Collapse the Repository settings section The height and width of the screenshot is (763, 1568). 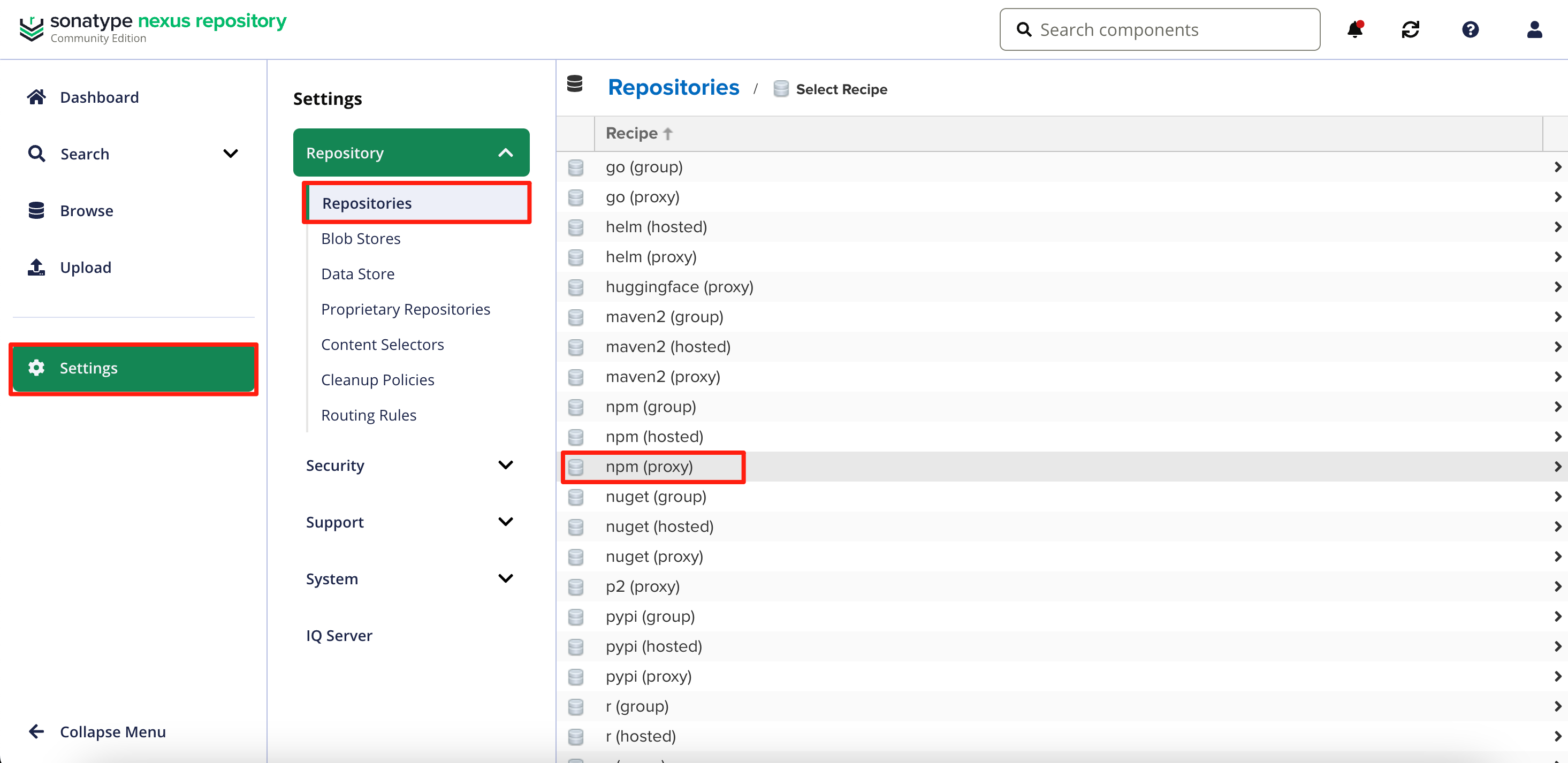[505, 152]
